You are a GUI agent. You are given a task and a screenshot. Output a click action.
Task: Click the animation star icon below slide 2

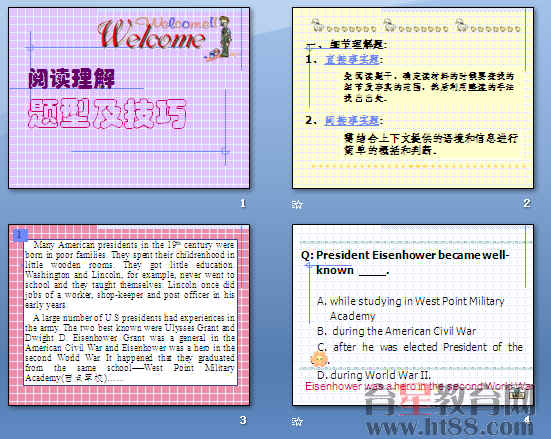pos(297,204)
